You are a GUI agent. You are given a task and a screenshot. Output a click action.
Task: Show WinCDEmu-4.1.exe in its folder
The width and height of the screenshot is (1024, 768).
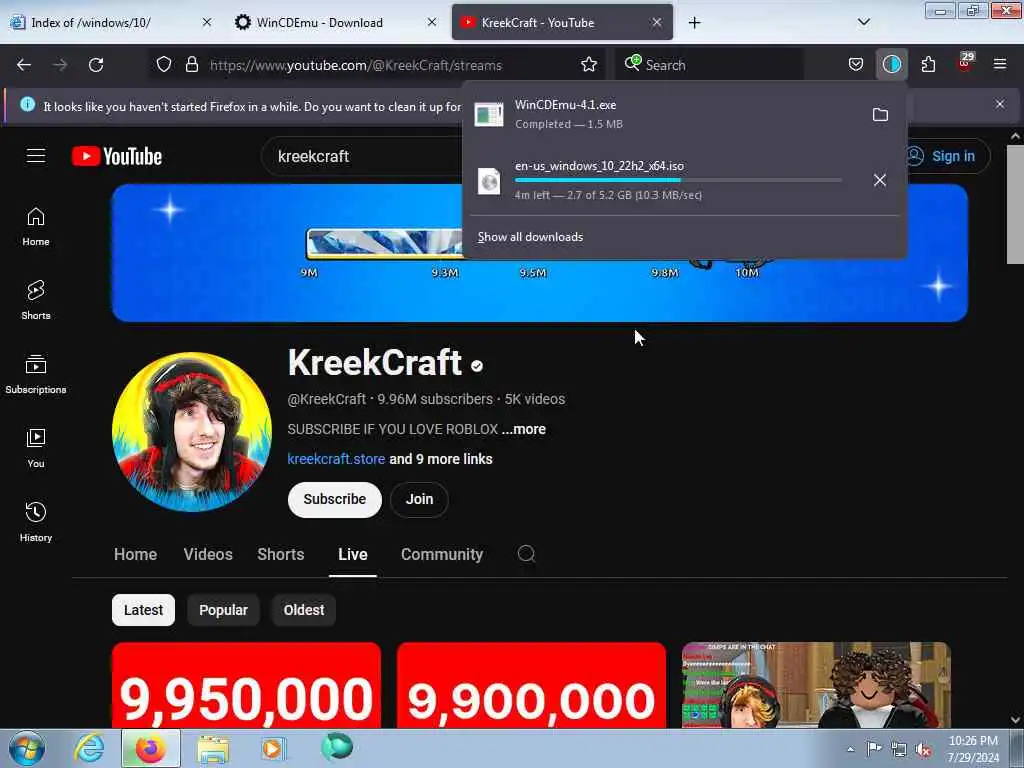pyautogui.click(x=880, y=115)
